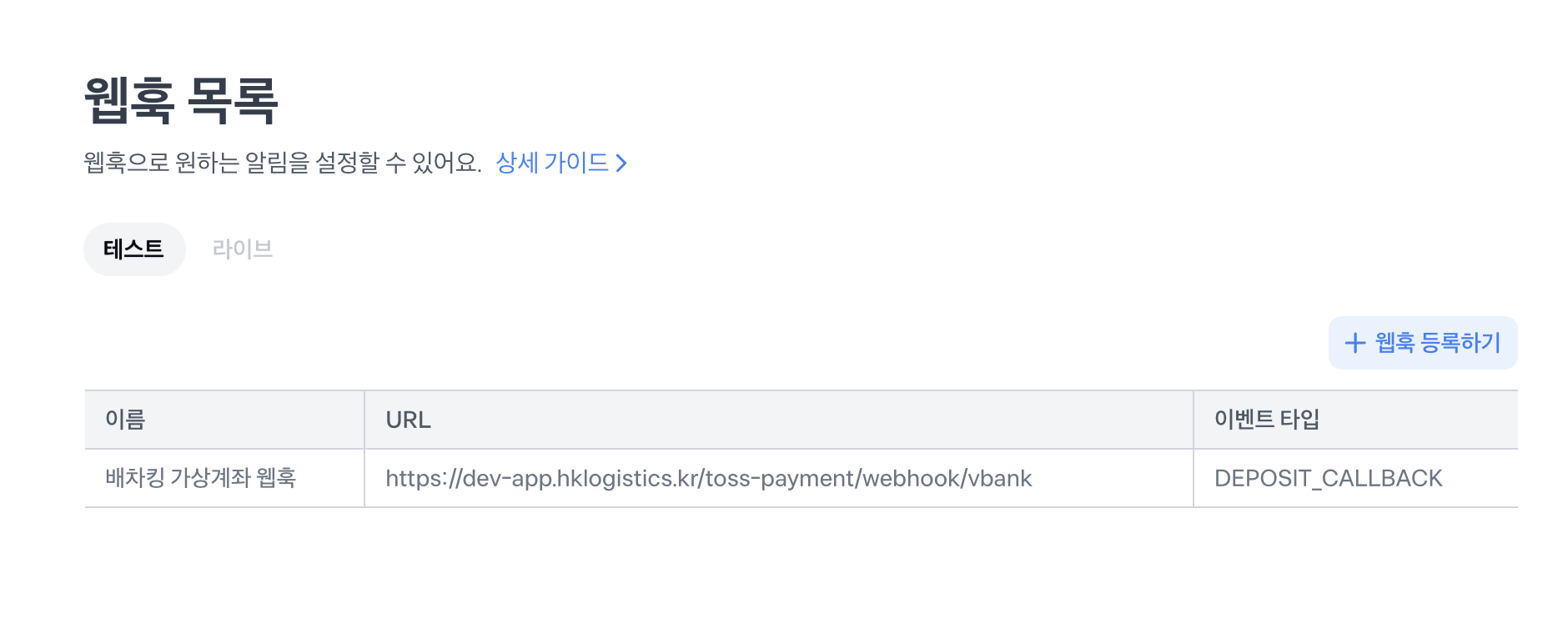Click the word 목록 in the title

point(233,101)
